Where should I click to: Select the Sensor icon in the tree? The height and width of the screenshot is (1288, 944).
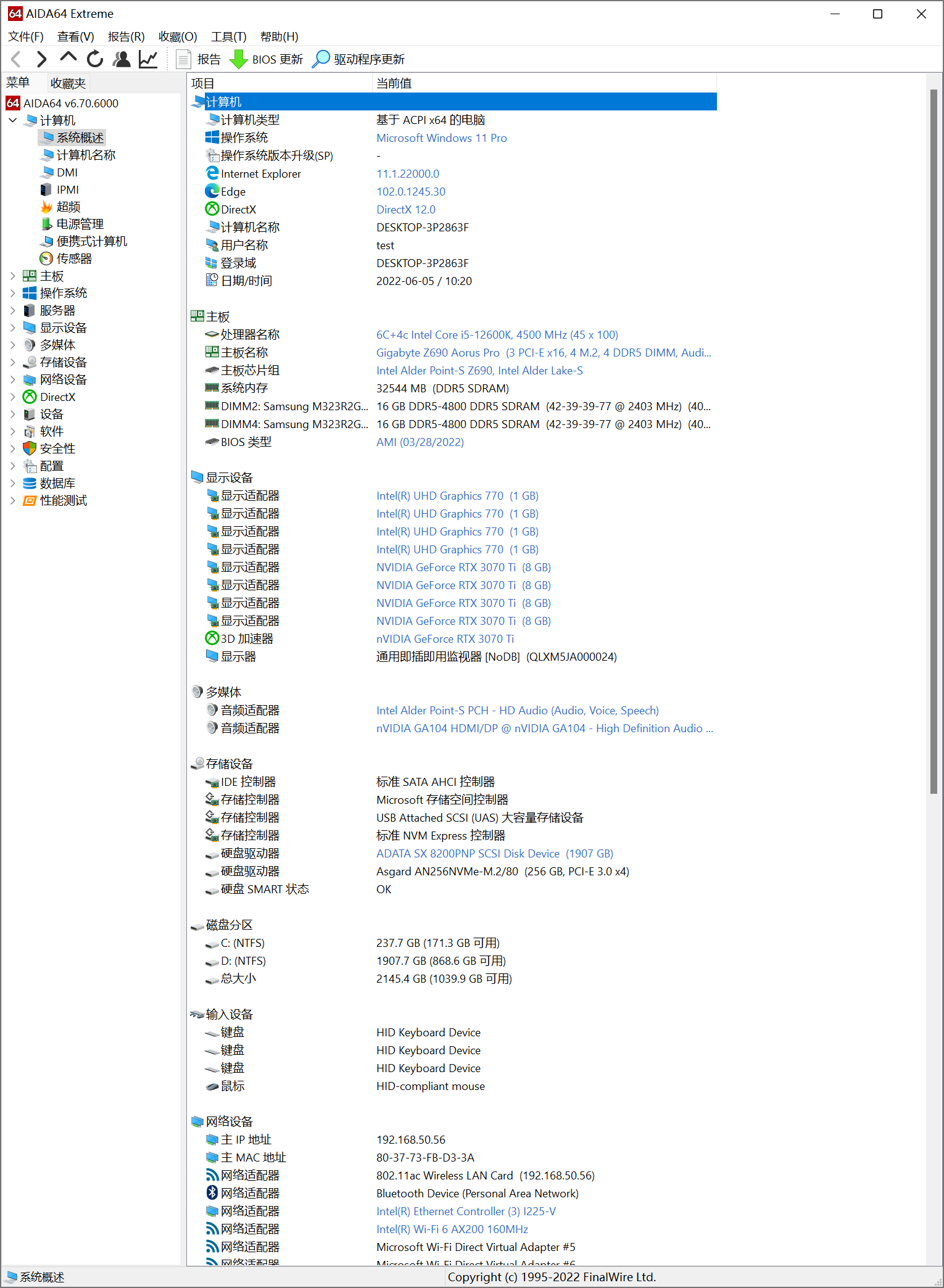coord(46,258)
